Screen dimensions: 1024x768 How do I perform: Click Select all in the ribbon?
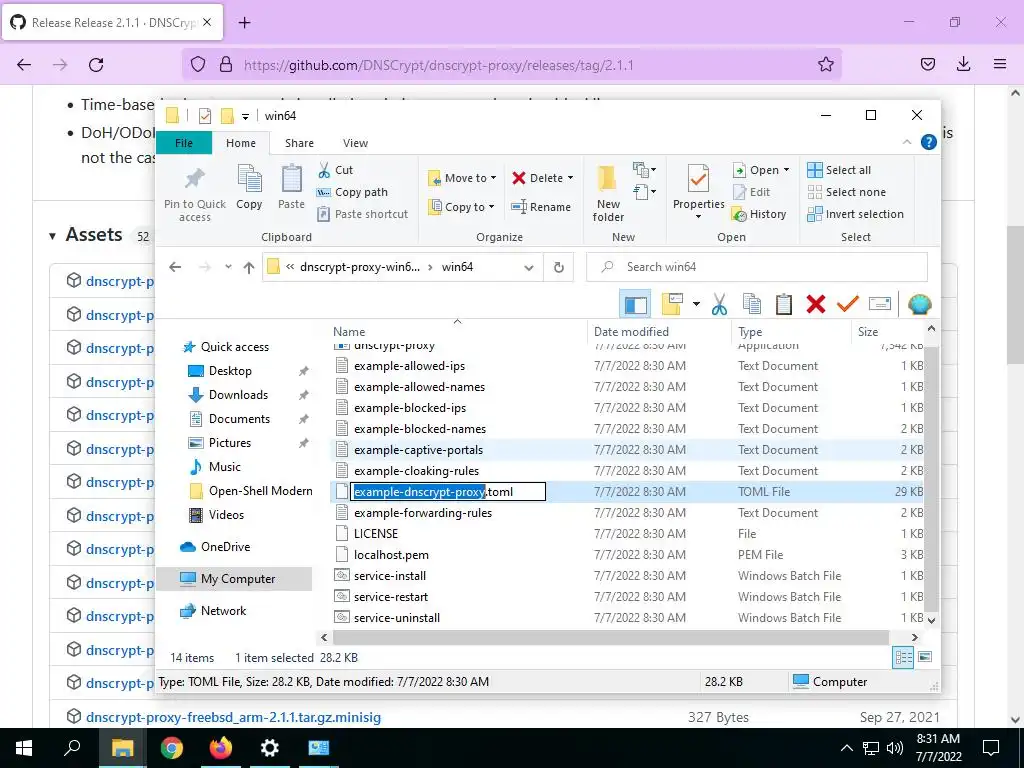pyautogui.click(x=839, y=170)
